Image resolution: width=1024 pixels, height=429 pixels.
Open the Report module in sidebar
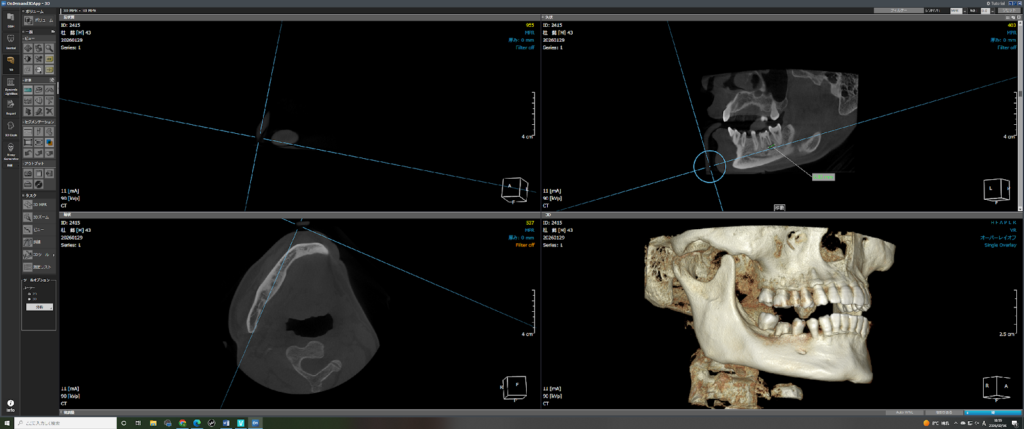point(9,105)
